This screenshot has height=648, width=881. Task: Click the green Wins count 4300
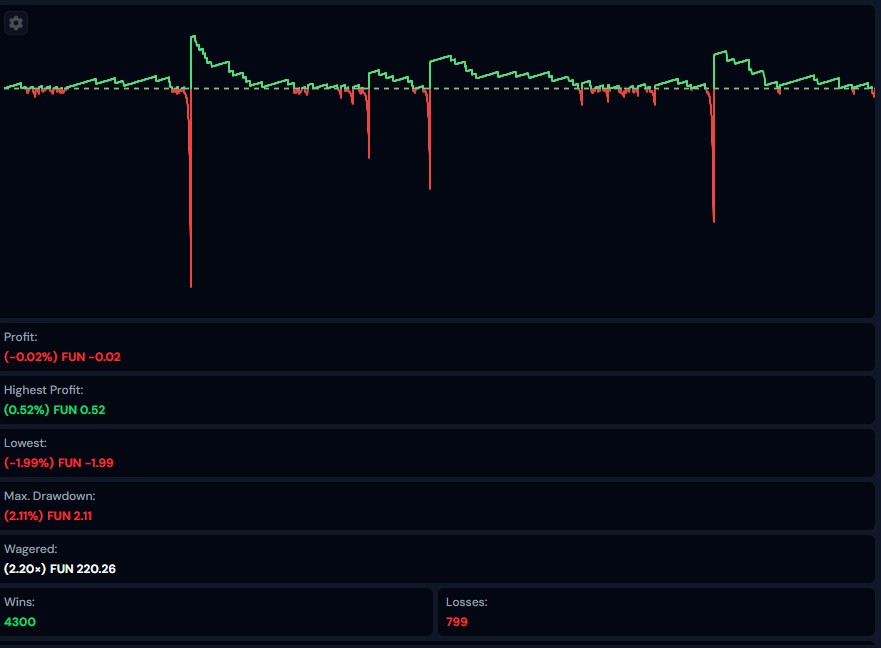coord(21,622)
